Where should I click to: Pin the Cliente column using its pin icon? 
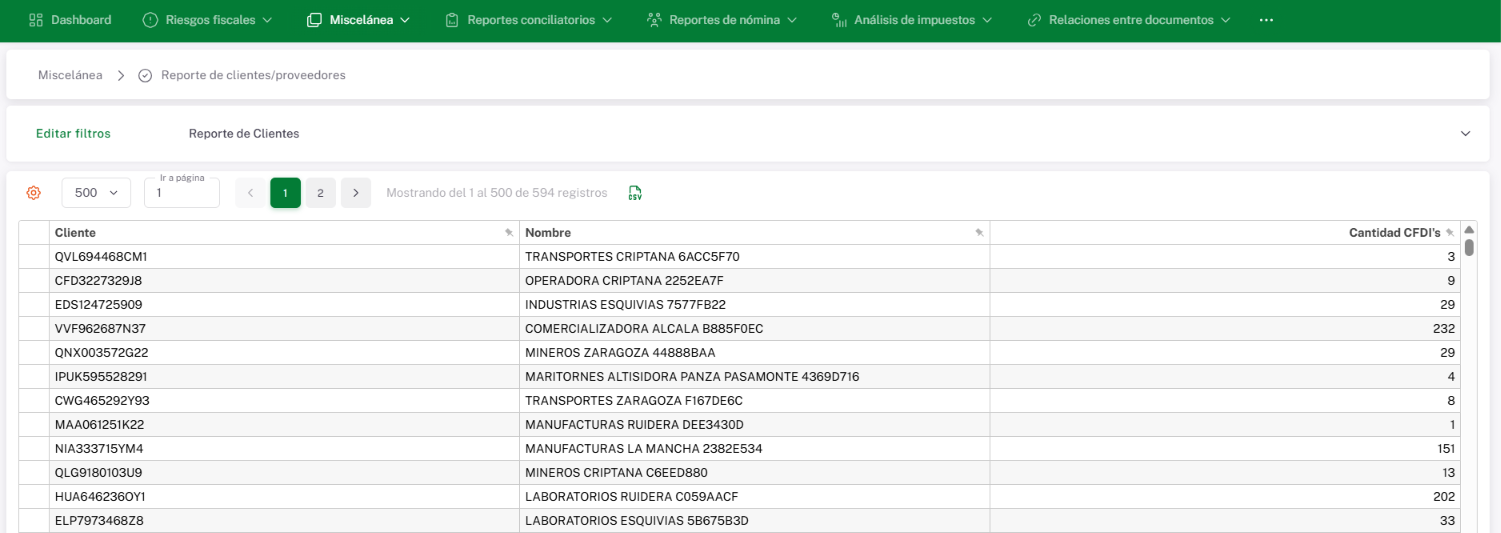509,233
